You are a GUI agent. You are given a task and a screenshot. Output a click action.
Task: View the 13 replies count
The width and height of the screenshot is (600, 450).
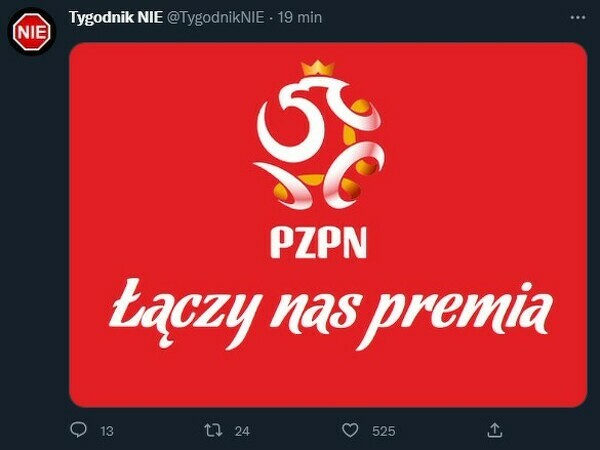click(x=107, y=432)
